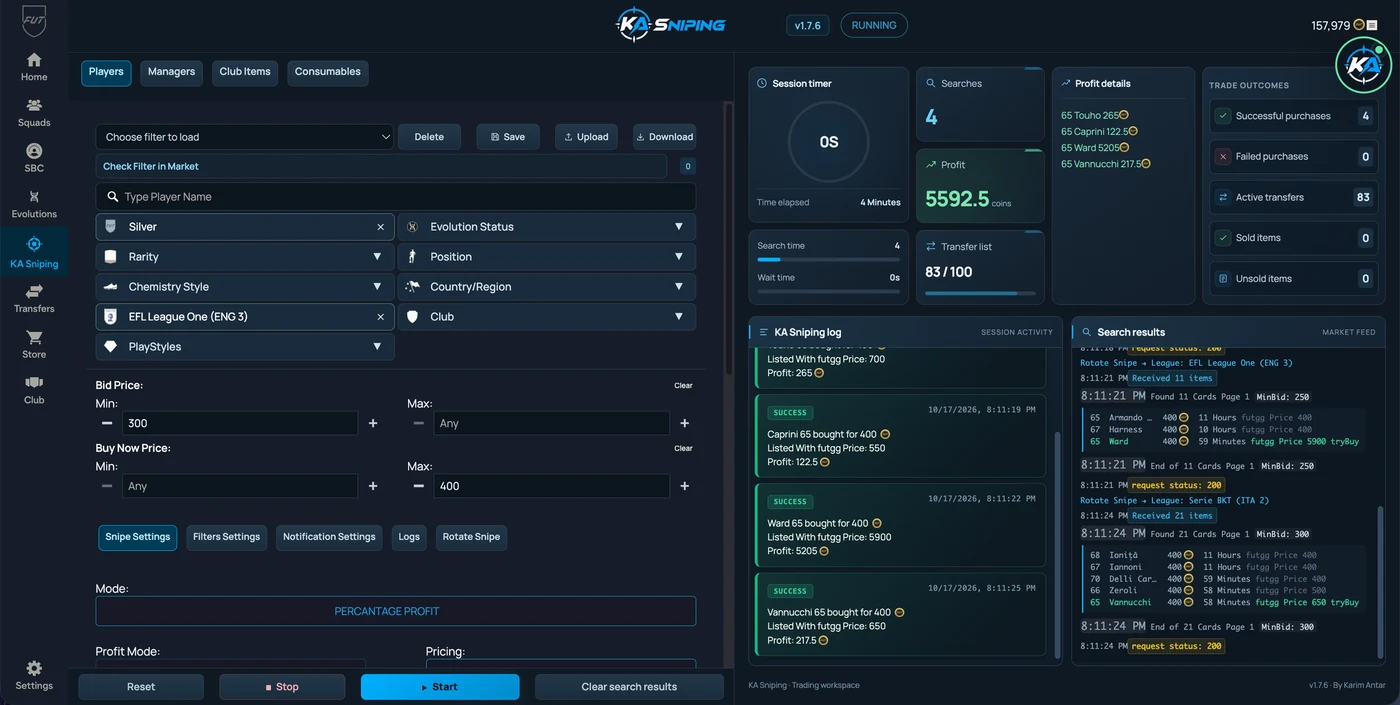
Task: Click the Bid Price Min field
Action: pos(240,423)
